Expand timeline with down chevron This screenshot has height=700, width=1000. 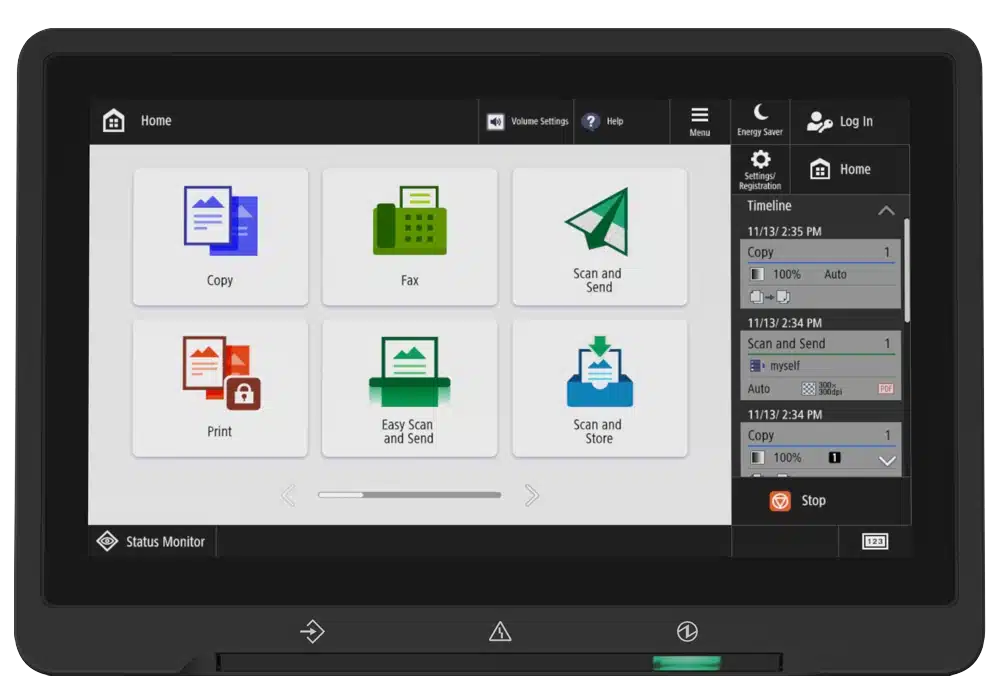pyautogui.click(x=887, y=460)
